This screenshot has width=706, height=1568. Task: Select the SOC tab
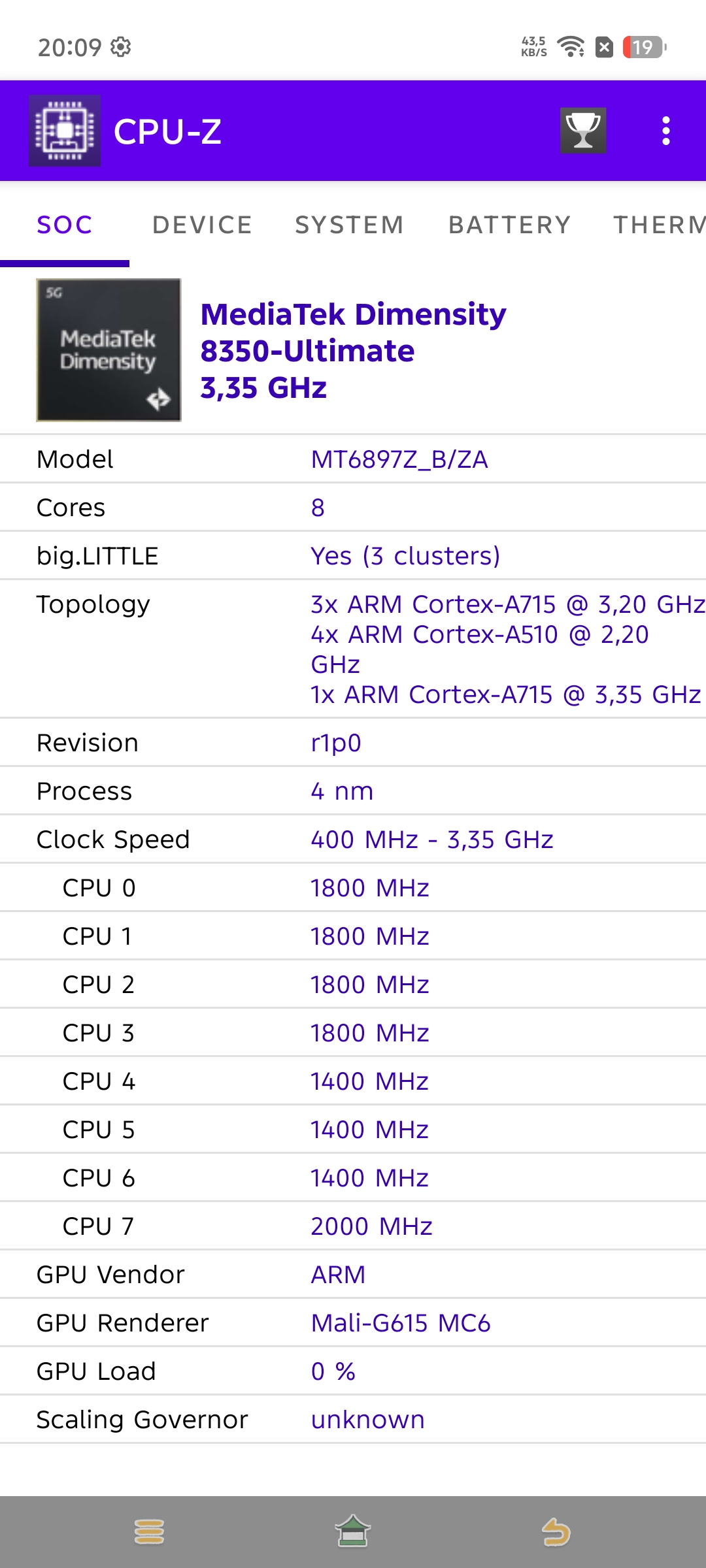(x=65, y=225)
